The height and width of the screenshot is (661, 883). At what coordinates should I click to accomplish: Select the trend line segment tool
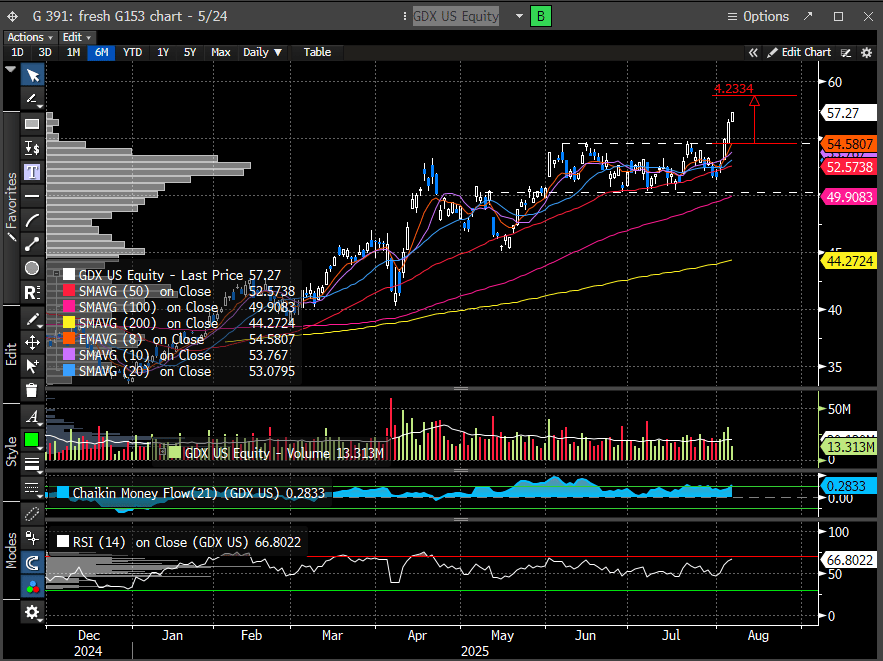point(33,244)
